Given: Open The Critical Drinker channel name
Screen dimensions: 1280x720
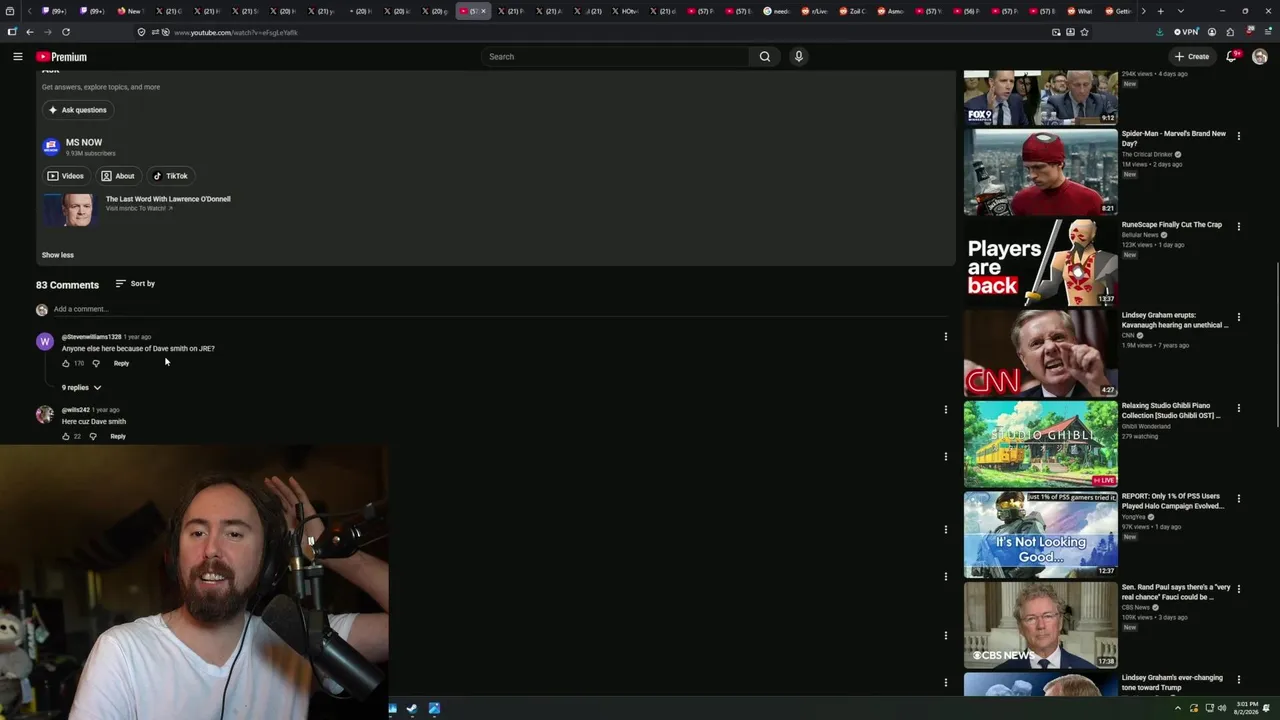Looking at the screenshot, I should coord(1147,155).
